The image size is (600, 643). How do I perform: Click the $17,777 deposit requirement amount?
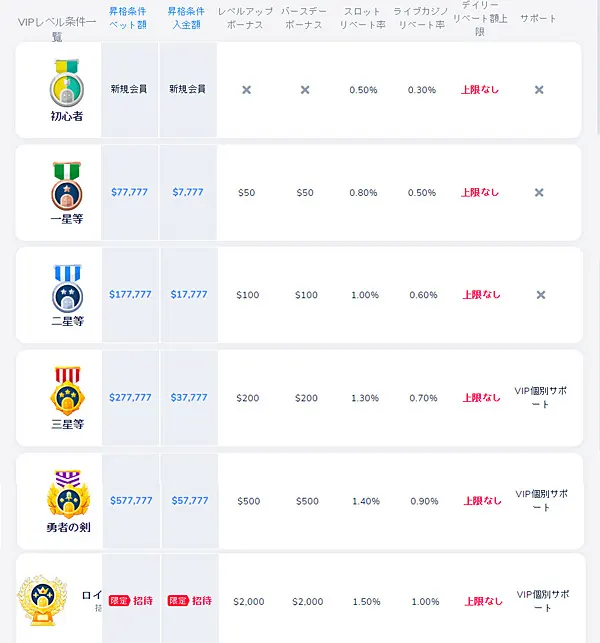(189, 295)
